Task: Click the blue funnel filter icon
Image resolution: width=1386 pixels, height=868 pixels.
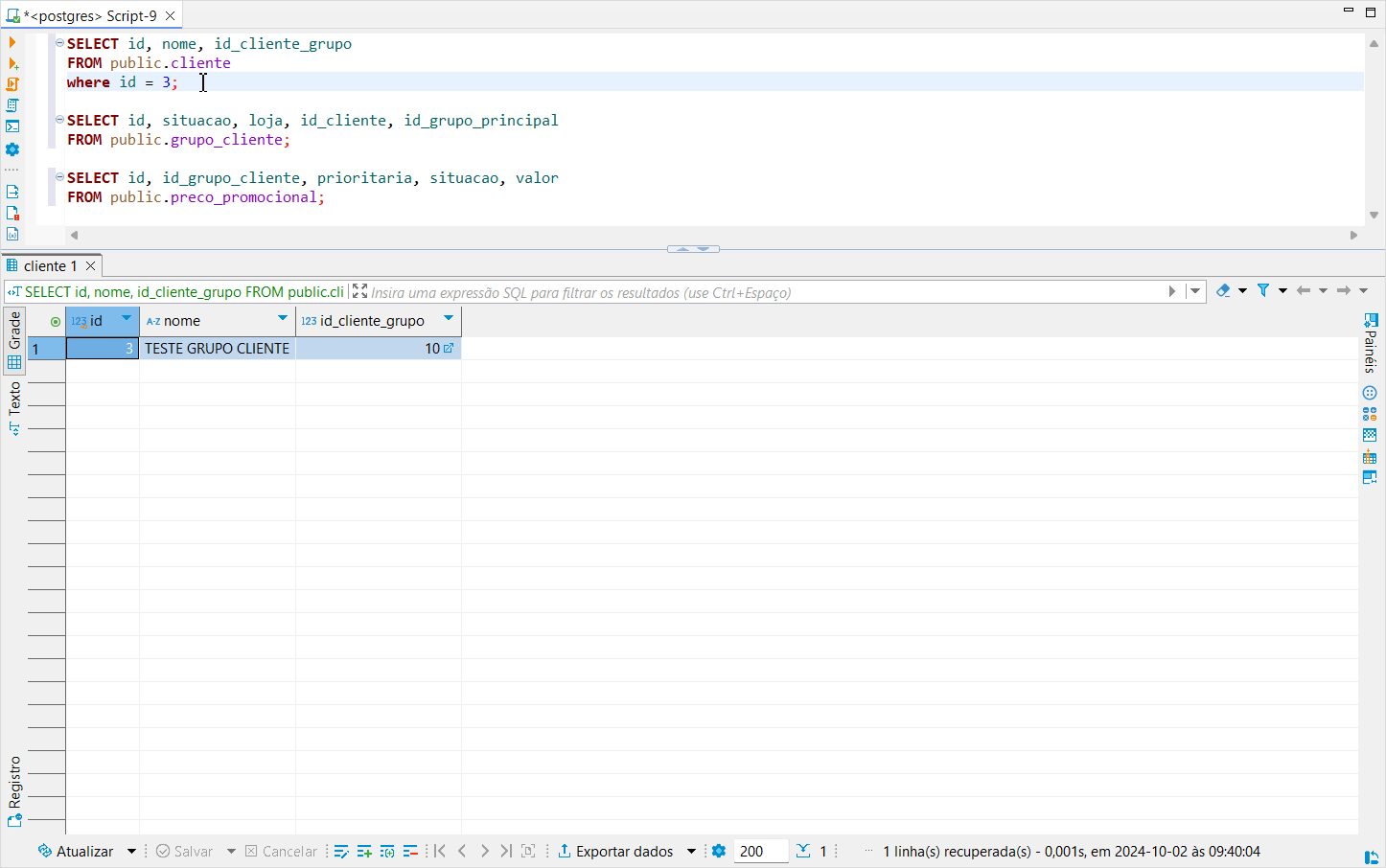Action: (x=1263, y=290)
